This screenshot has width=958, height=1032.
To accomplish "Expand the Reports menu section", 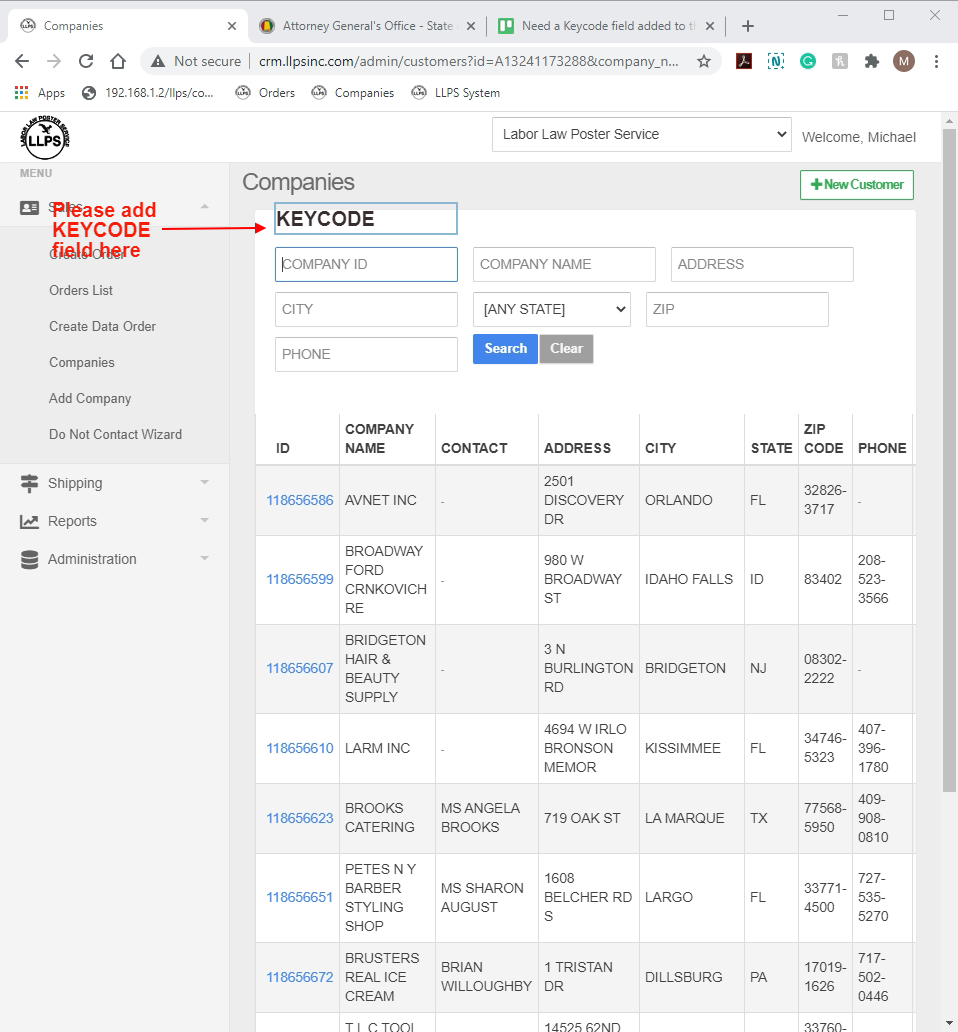I will click(115, 521).
